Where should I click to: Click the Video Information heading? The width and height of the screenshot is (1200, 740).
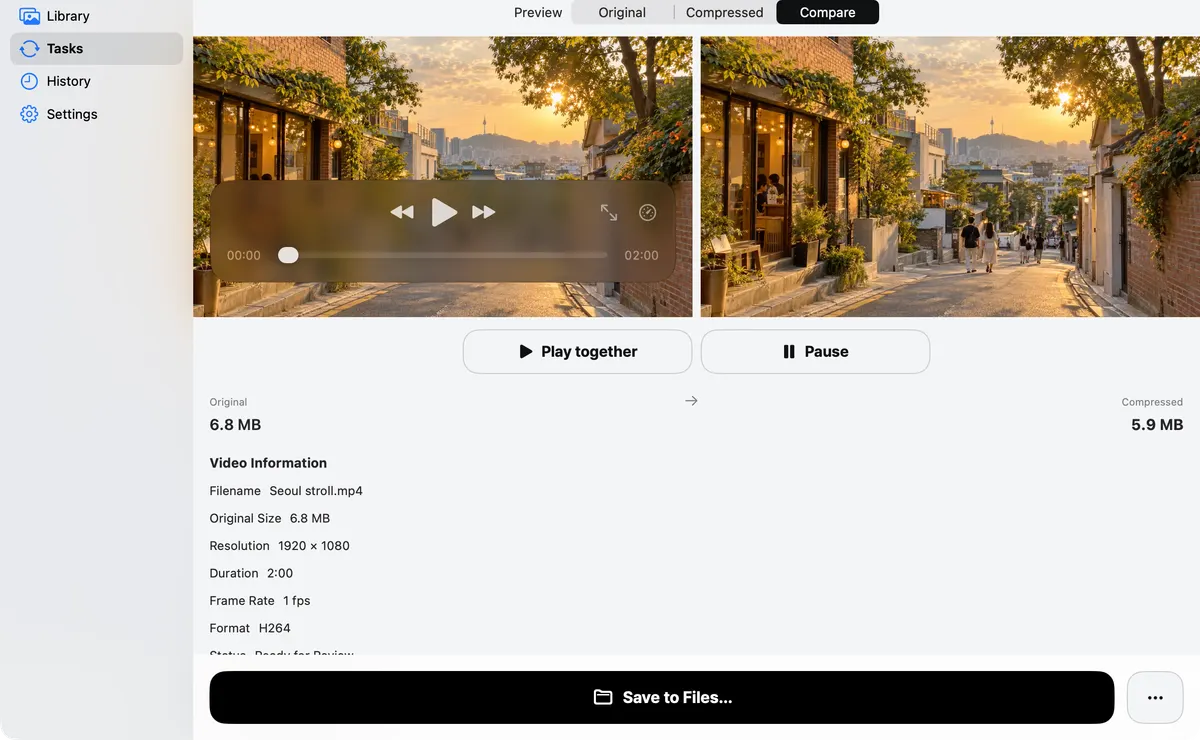pos(268,463)
